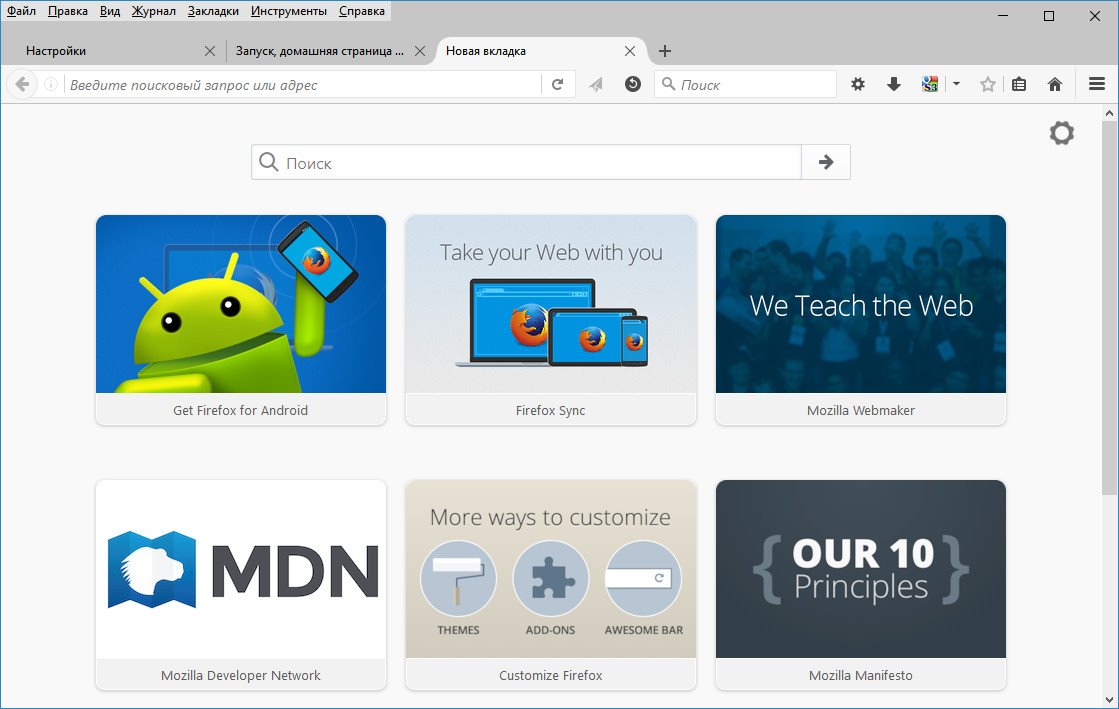The height and width of the screenshot is (709, 1119).
Task: Click the Customize Firefox caption
Action: pyautogui.click(x=550, y=675)
